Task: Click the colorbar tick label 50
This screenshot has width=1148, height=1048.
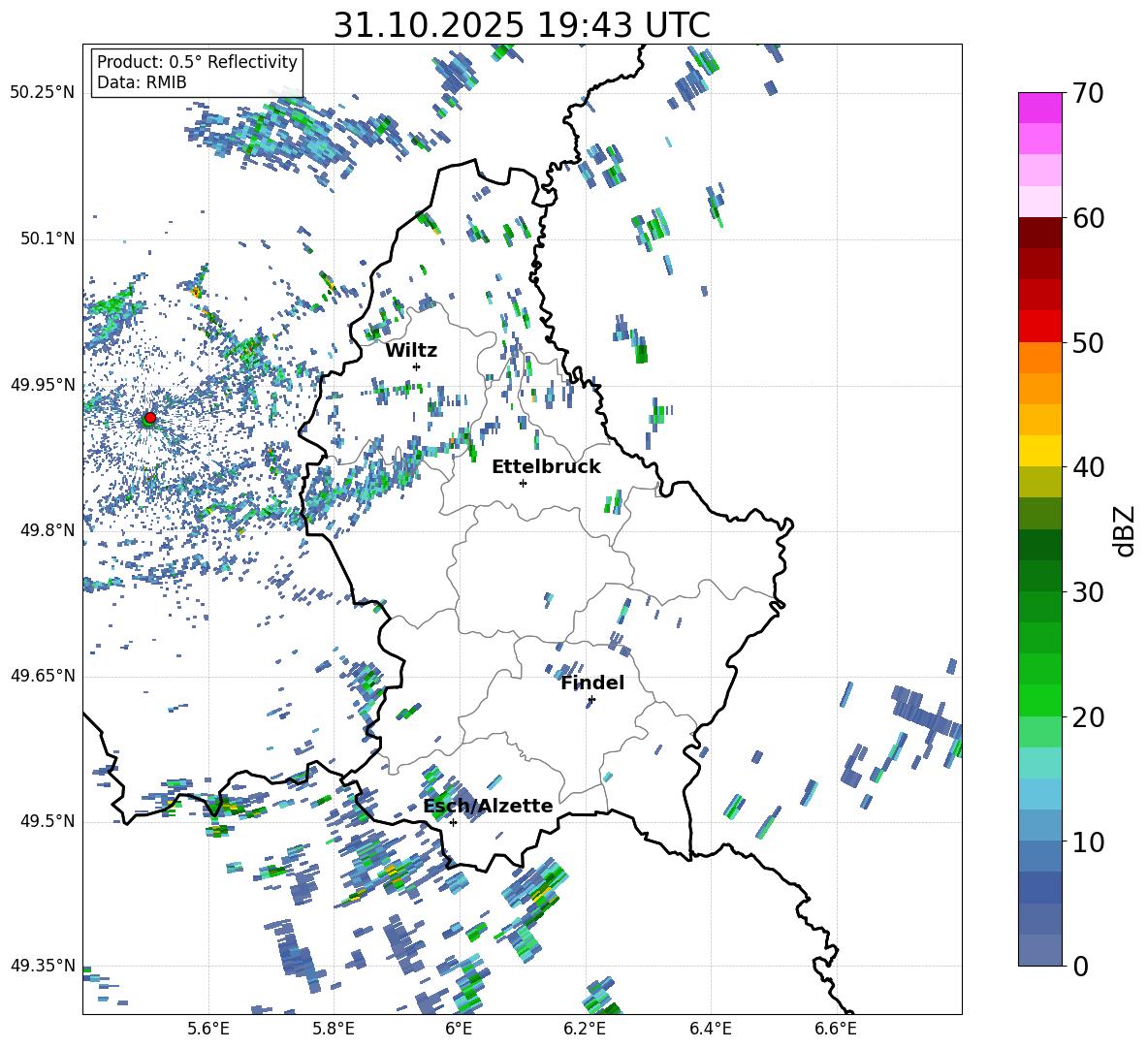Action: 1088,343
